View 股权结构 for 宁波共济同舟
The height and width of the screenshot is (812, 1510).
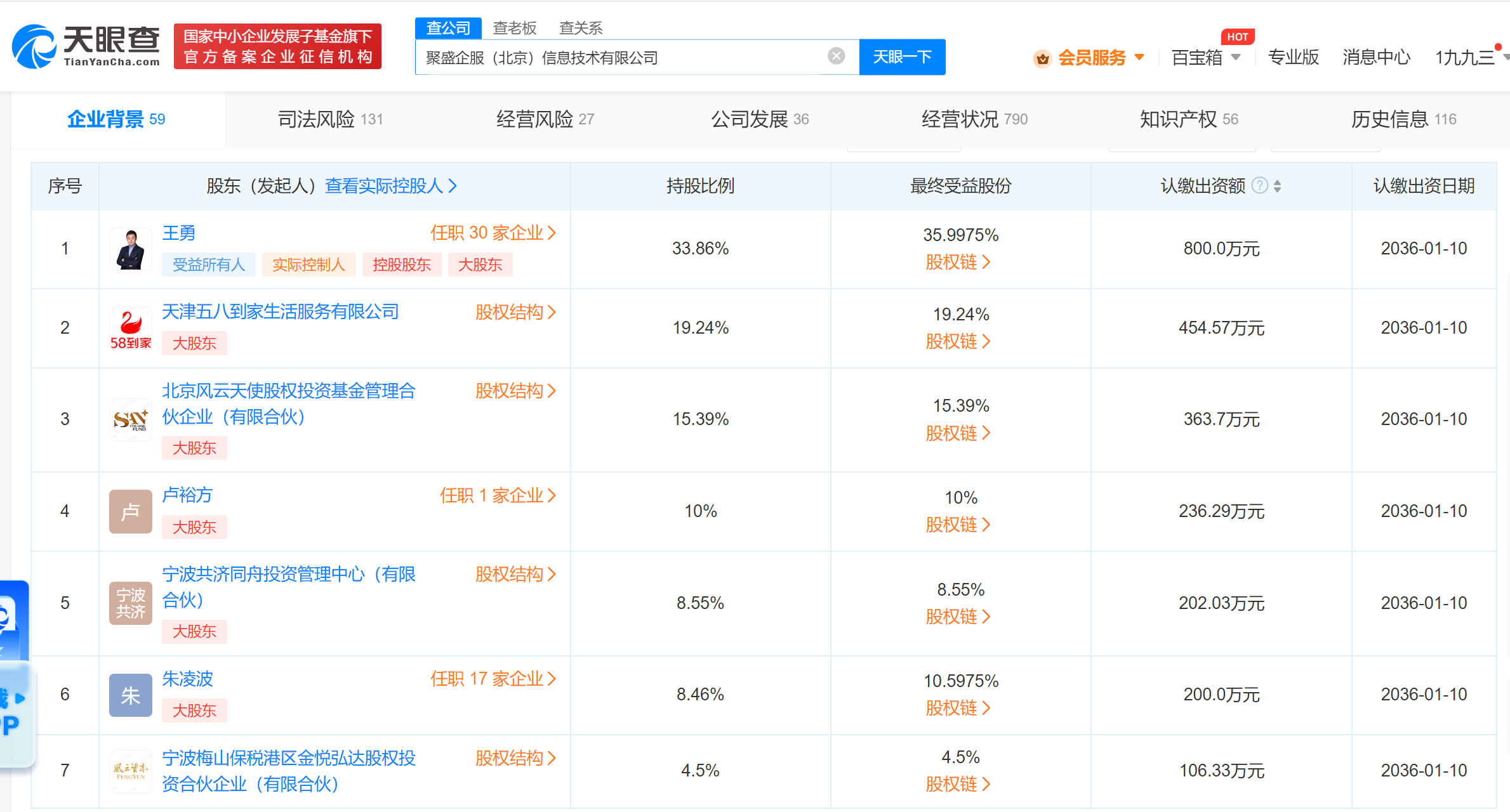[x=515, y=574]
